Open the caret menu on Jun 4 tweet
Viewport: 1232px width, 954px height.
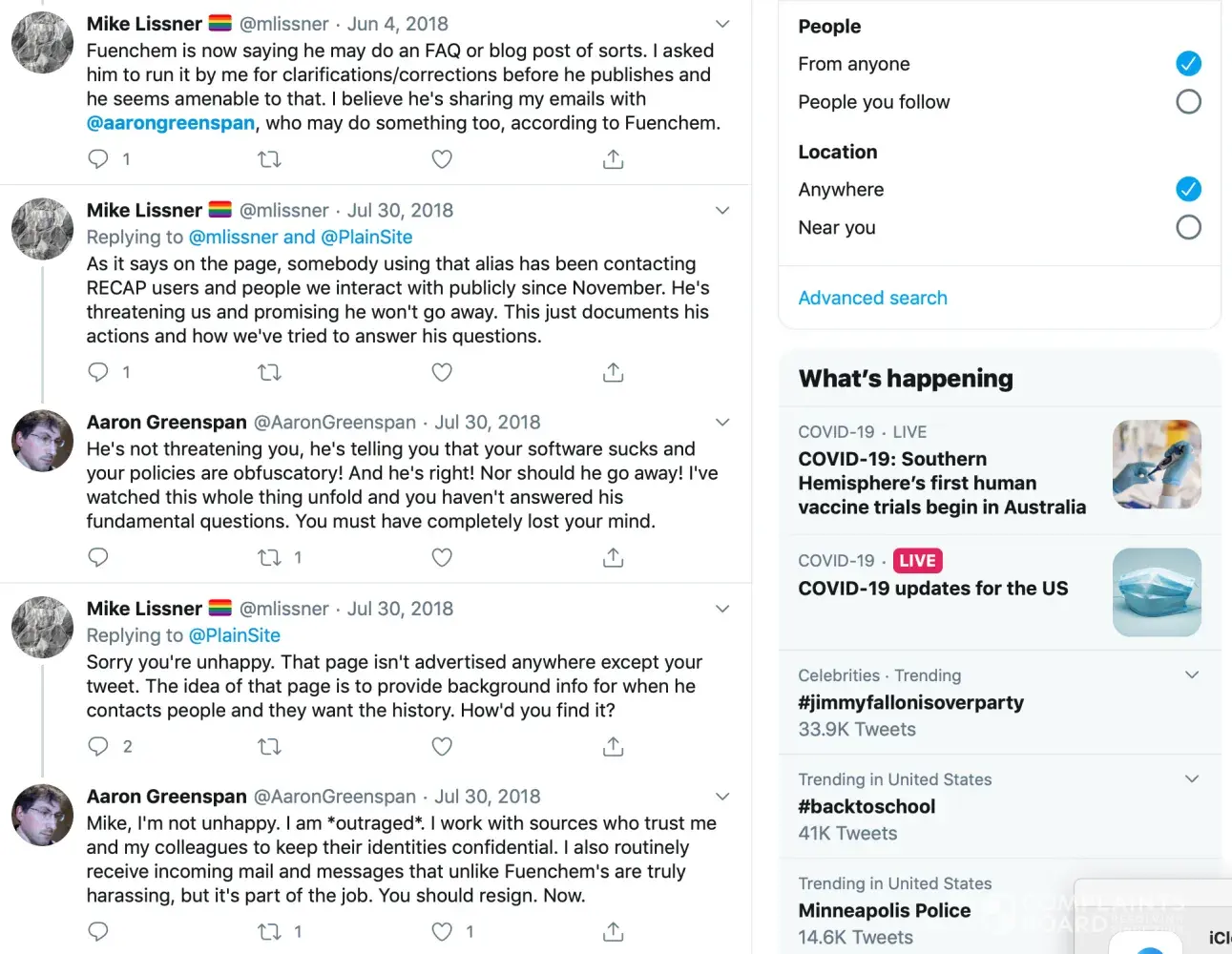(x=722, y=24)
